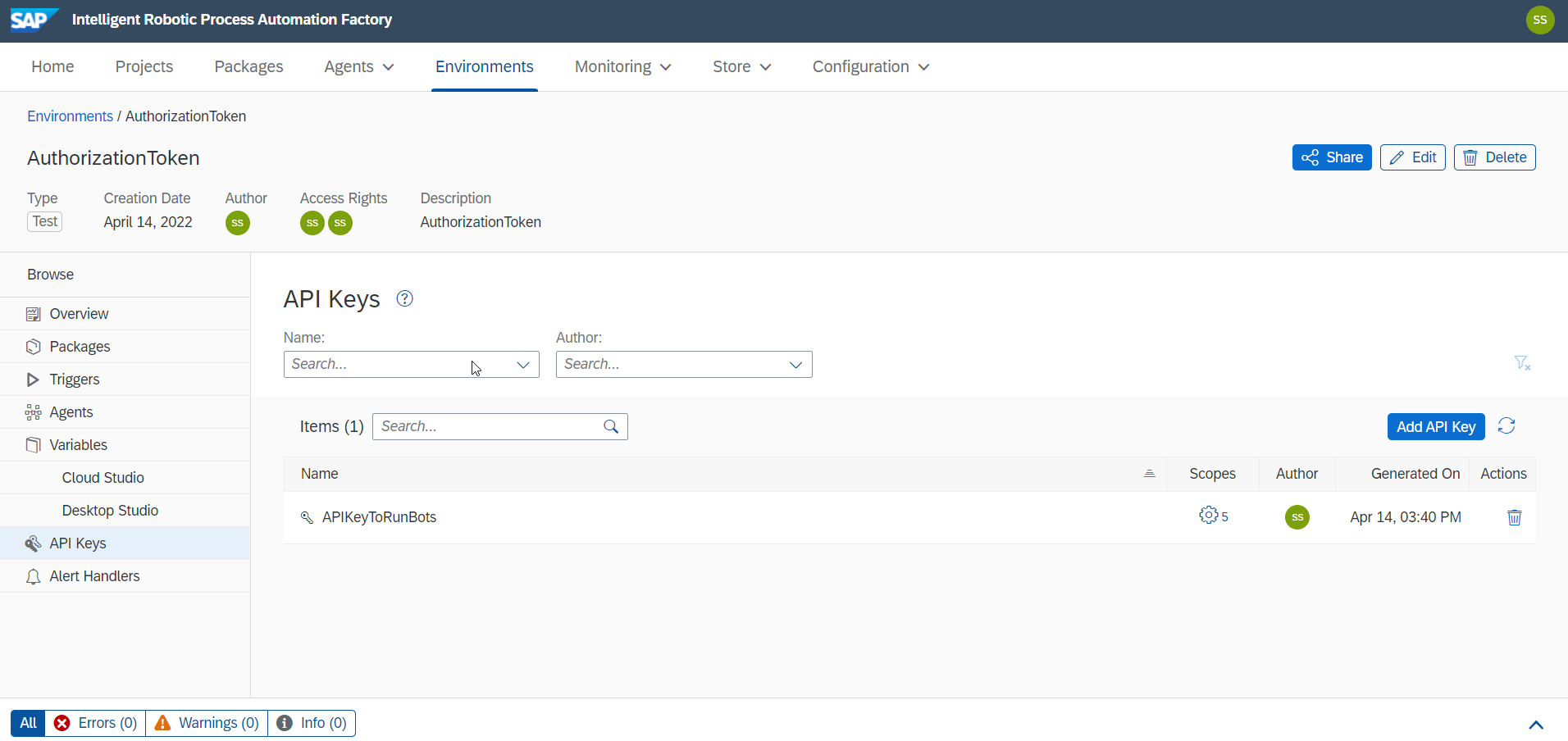Open Agents in the Browse sidebar

click(125, 412)
